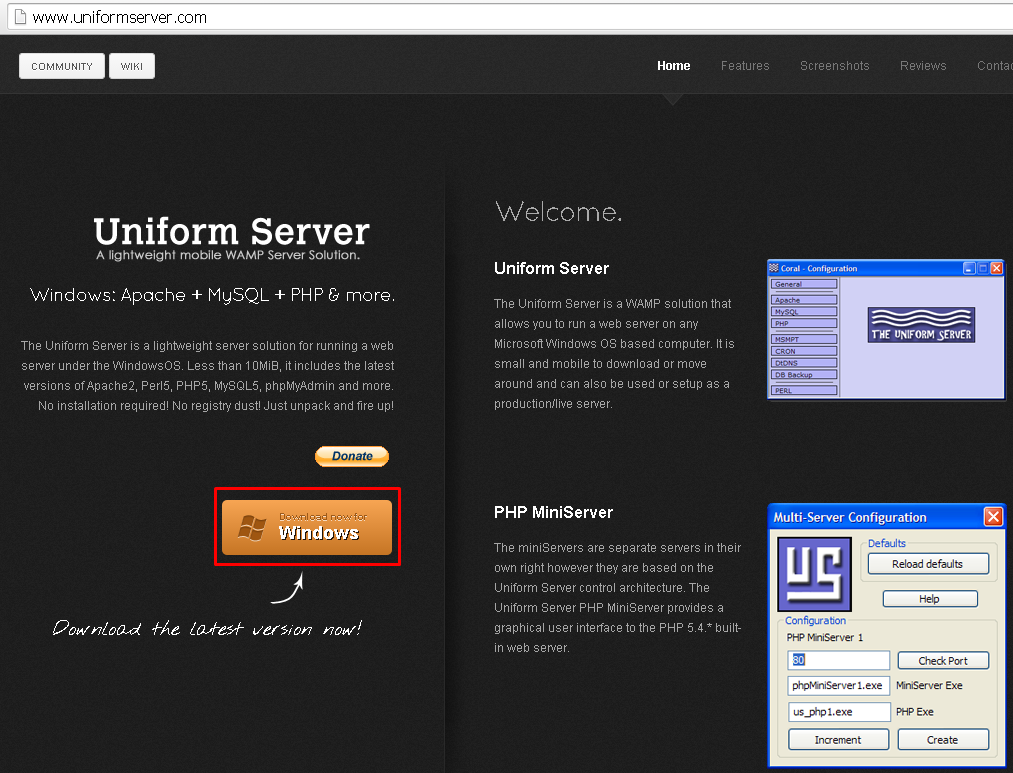The width and height of the screenshot is (1013, 773).
Task: Select MSMPT in the Coral Configuration image
Action: pyautogui.click(x=804, y=339)
